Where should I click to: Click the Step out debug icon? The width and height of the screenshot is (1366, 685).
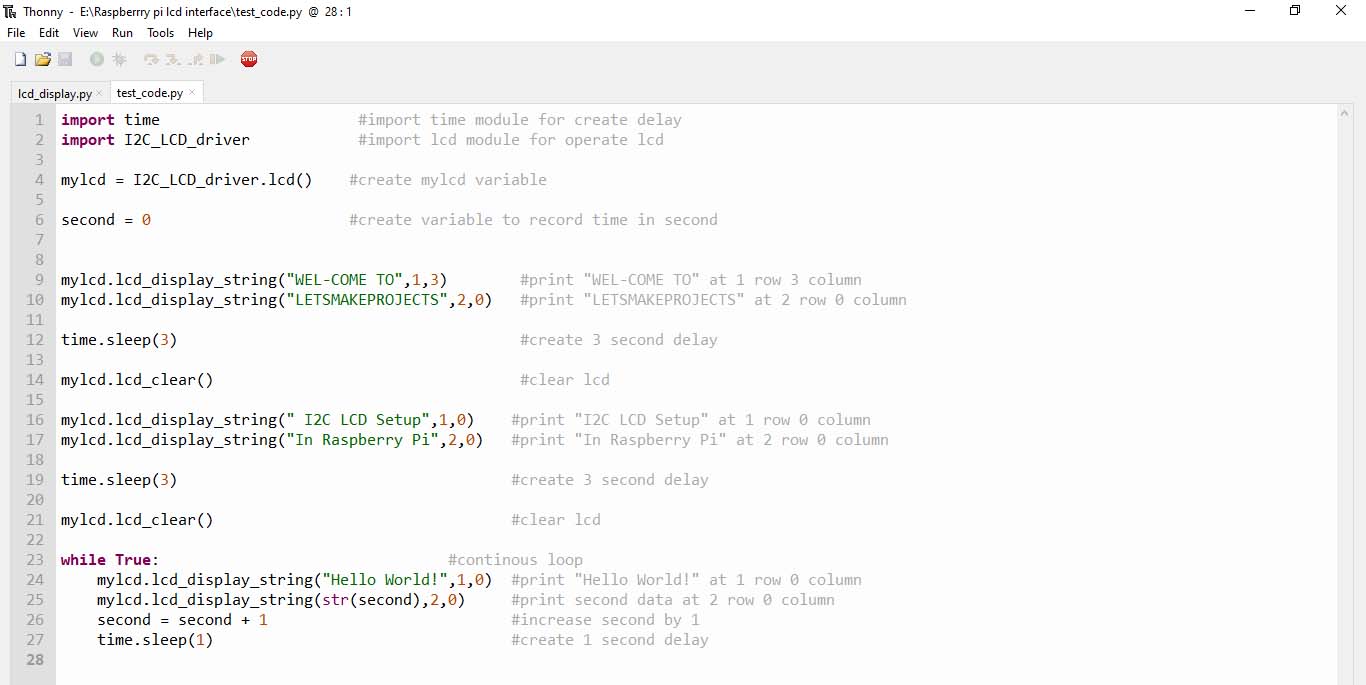coord(196,60)
